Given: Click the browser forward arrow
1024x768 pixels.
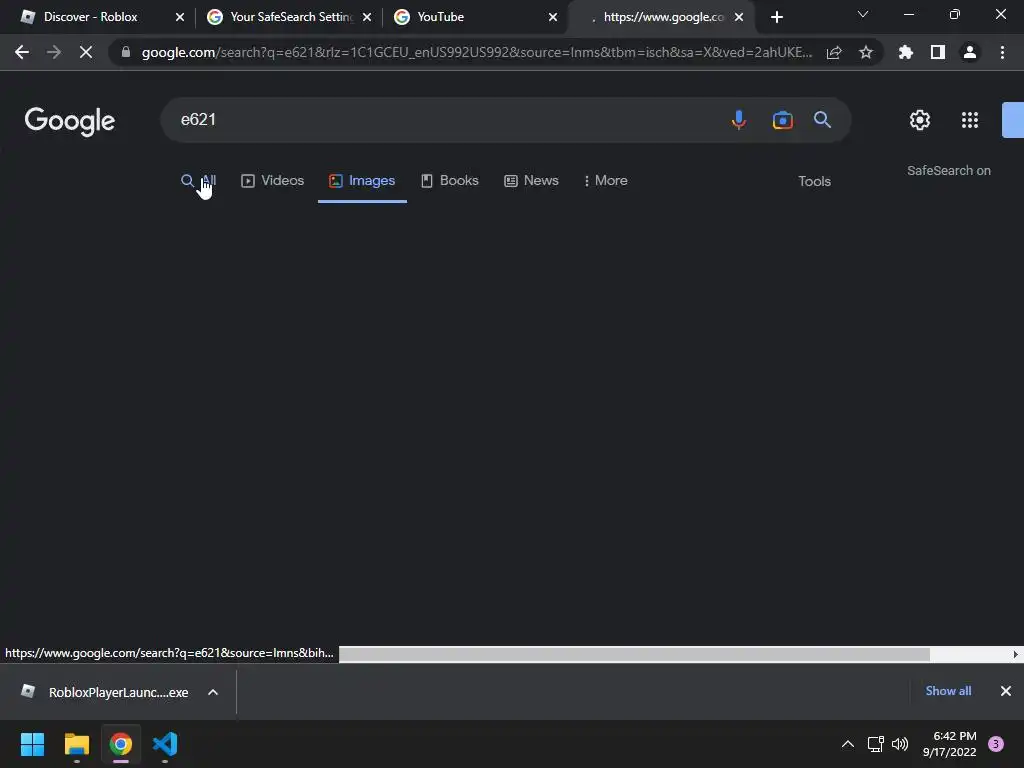Looking at the screenshot, I should [x=54, y=52].
